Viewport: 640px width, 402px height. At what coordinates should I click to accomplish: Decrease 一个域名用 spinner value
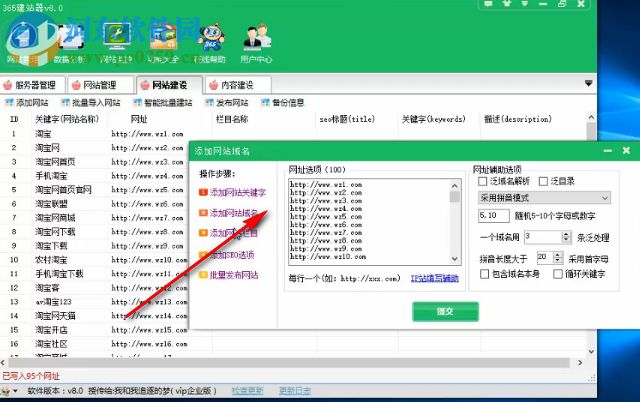pos(566,240)
